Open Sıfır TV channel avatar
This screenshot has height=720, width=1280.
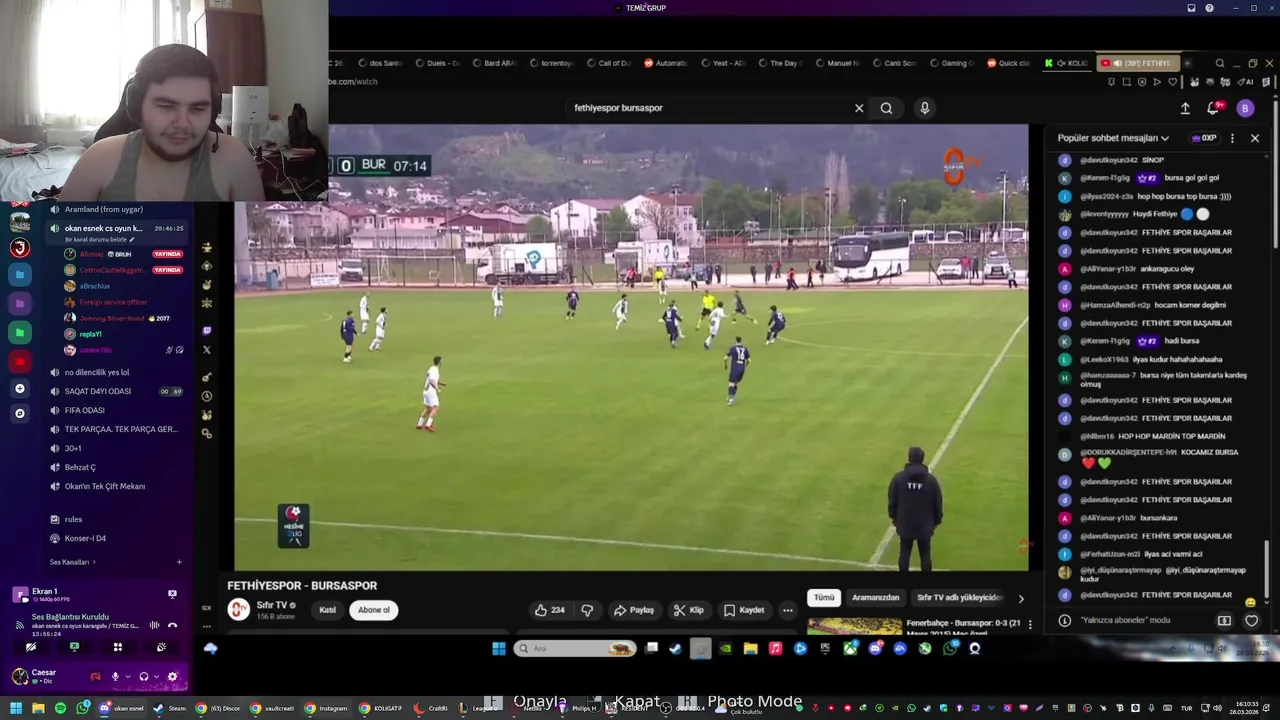click(239, 609)
